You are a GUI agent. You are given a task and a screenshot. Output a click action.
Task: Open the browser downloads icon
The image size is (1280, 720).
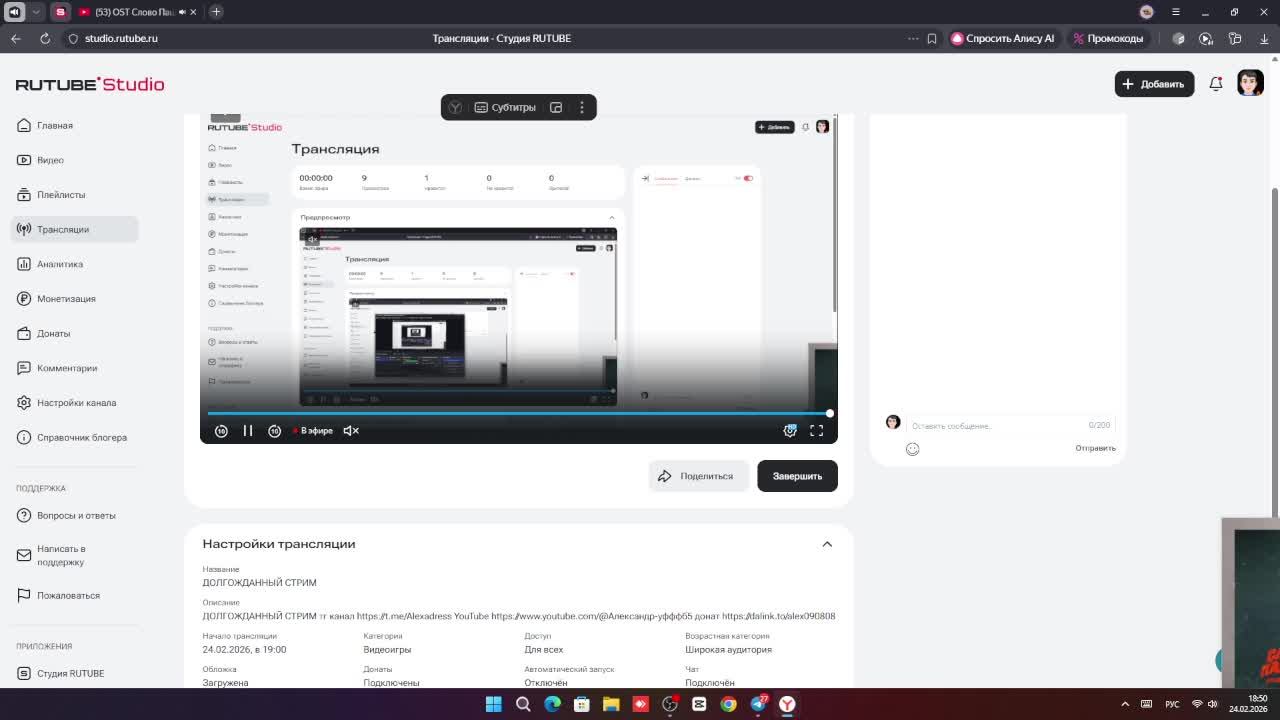pos(1263,38)
